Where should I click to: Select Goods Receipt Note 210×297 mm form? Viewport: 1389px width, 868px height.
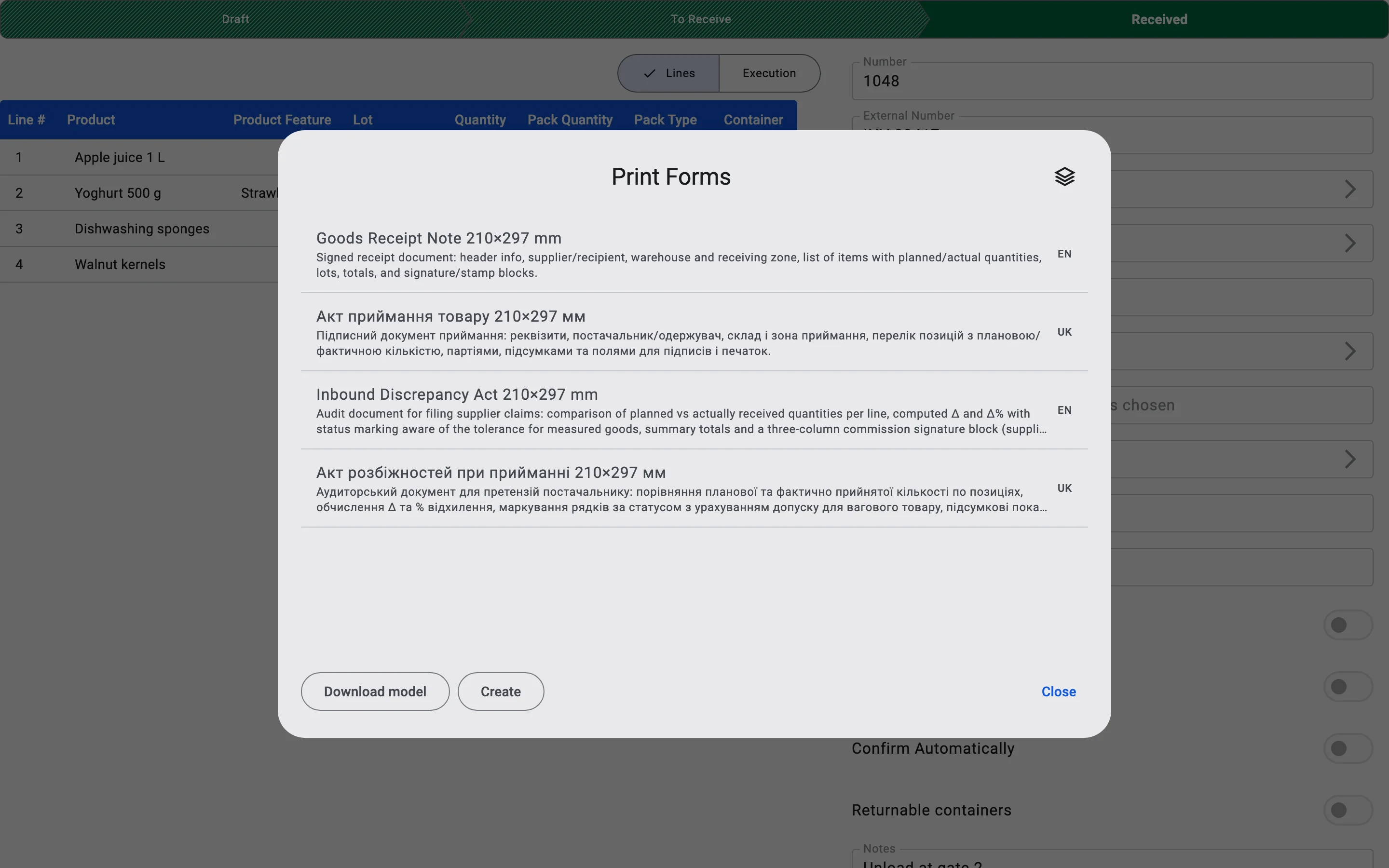(694, 254)
